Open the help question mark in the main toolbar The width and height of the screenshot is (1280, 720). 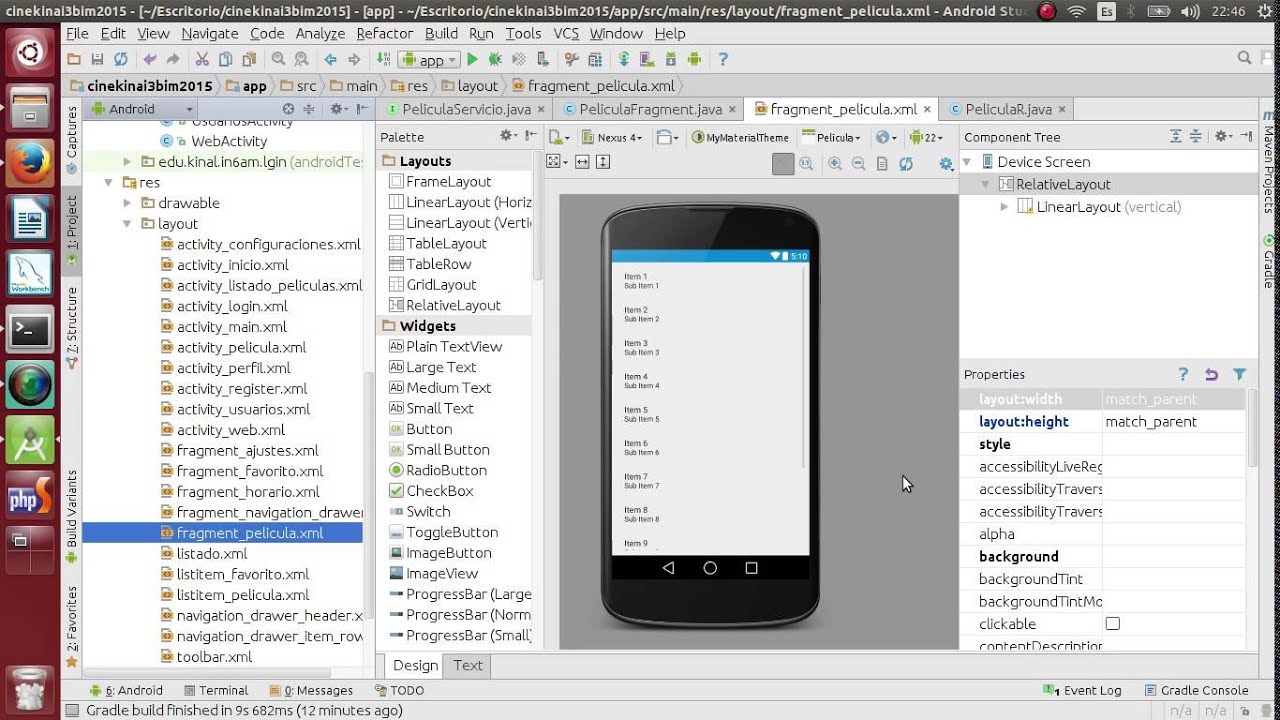[x=723, y=60]
